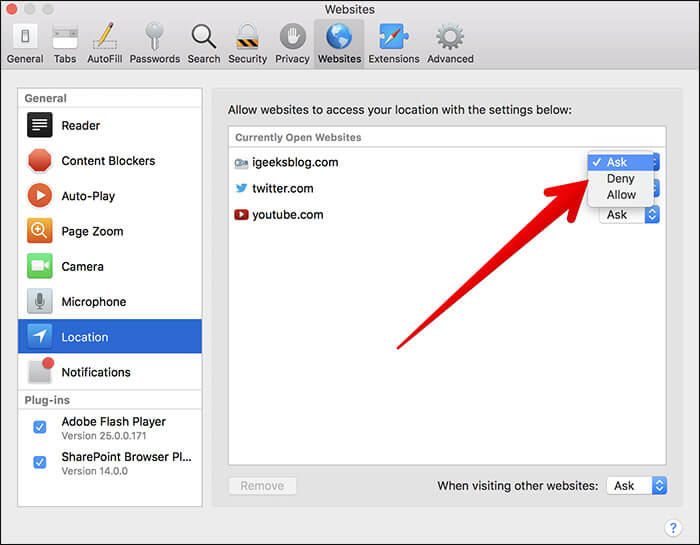Viewport: 700px width, 545px height.
Task: Open the Passwords key icon
Action: click(x=154, y=36)
